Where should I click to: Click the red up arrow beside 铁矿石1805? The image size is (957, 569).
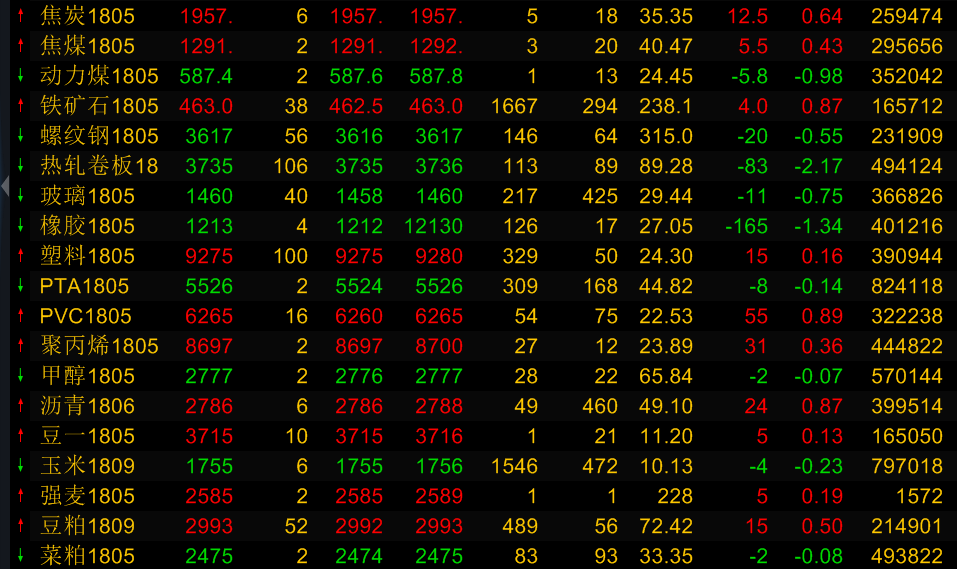pyautogui.click(x=21, y=106)
